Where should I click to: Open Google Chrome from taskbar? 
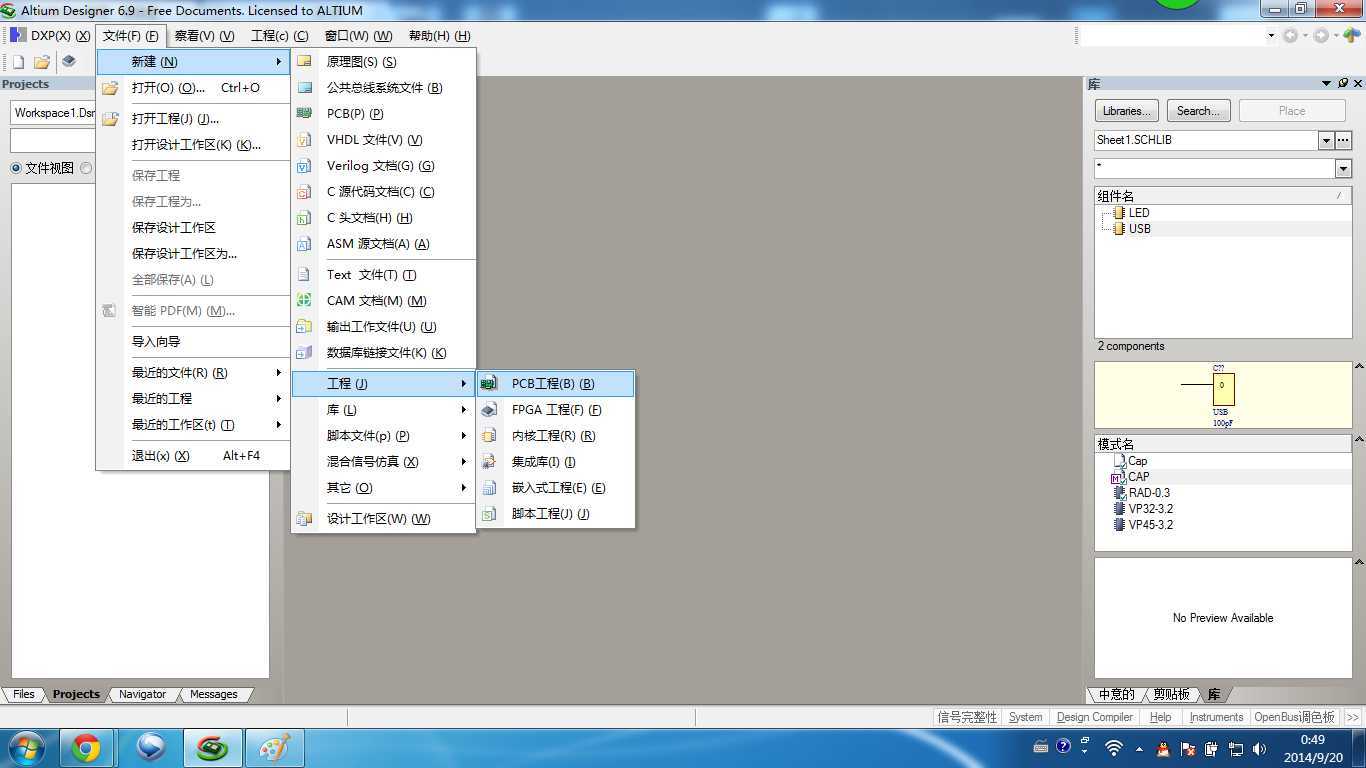tap(86, 748)
